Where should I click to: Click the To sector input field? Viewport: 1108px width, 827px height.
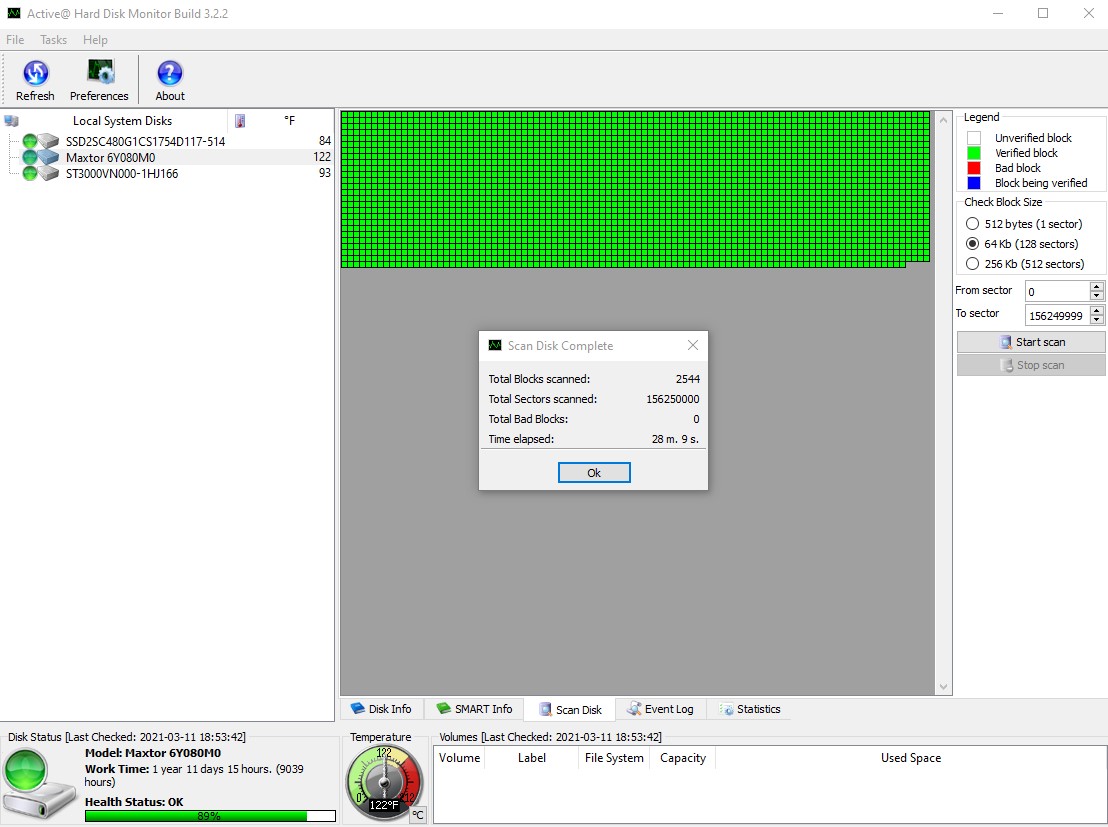[1055, 315]
